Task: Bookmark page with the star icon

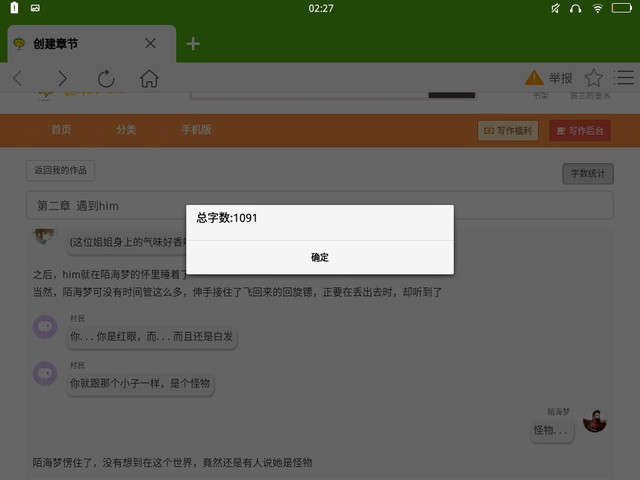Action: pos(593,78)
